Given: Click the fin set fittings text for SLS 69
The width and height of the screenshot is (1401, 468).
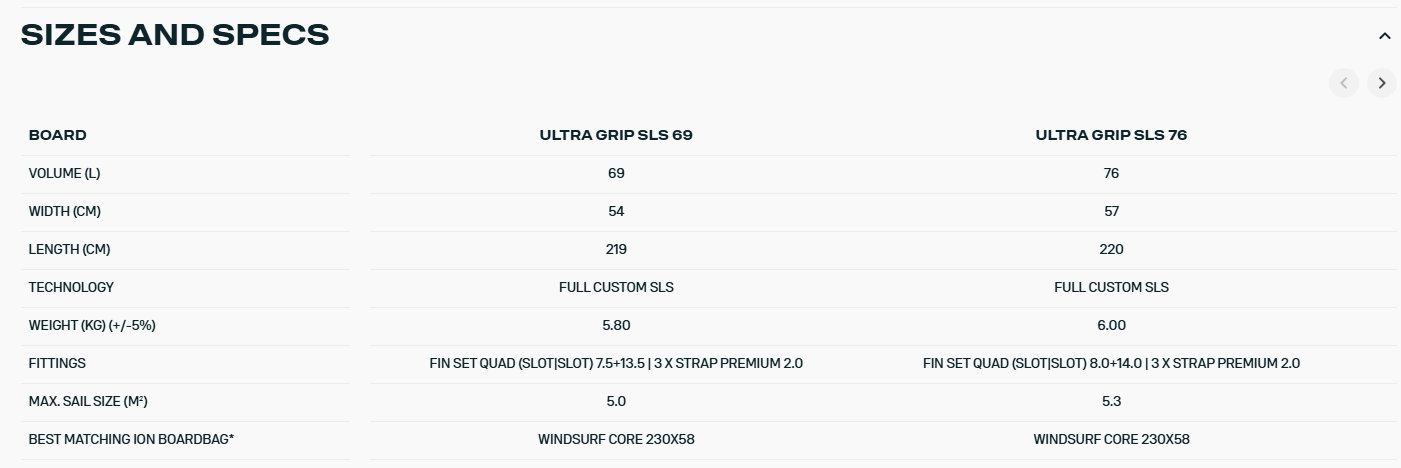Looking at the screenshot, I should (616, 363).
